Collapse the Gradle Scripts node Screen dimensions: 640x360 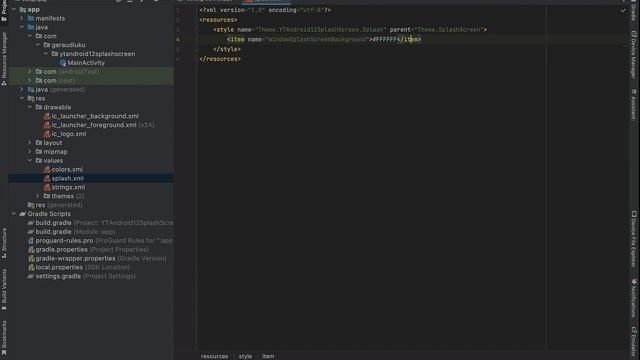(14, 214)
